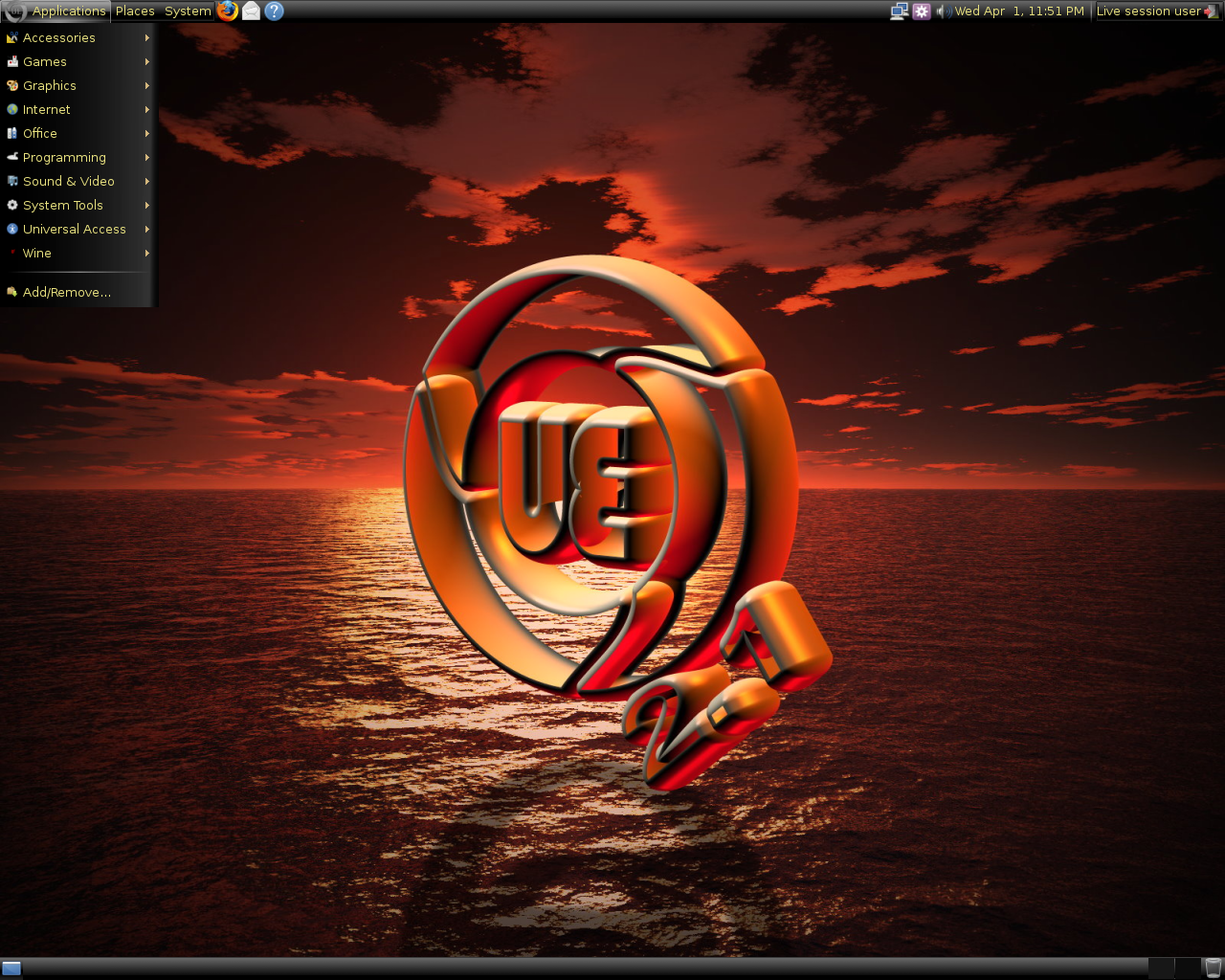Viewport: 1225px width, 980px height.
Task: Expand the Games submenu
Action: pyautogui.click(x=78, y=61)
